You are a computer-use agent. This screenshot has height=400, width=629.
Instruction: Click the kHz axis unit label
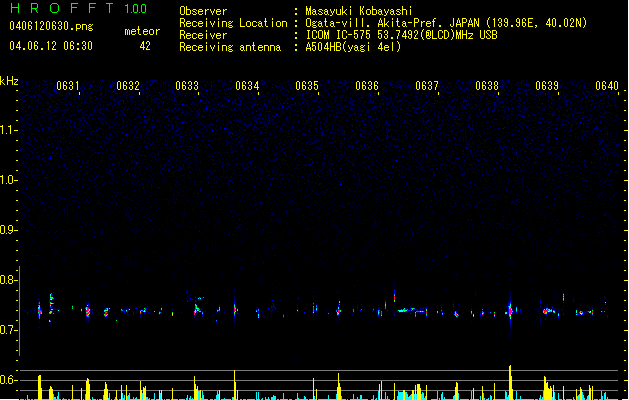pos(9,81)
